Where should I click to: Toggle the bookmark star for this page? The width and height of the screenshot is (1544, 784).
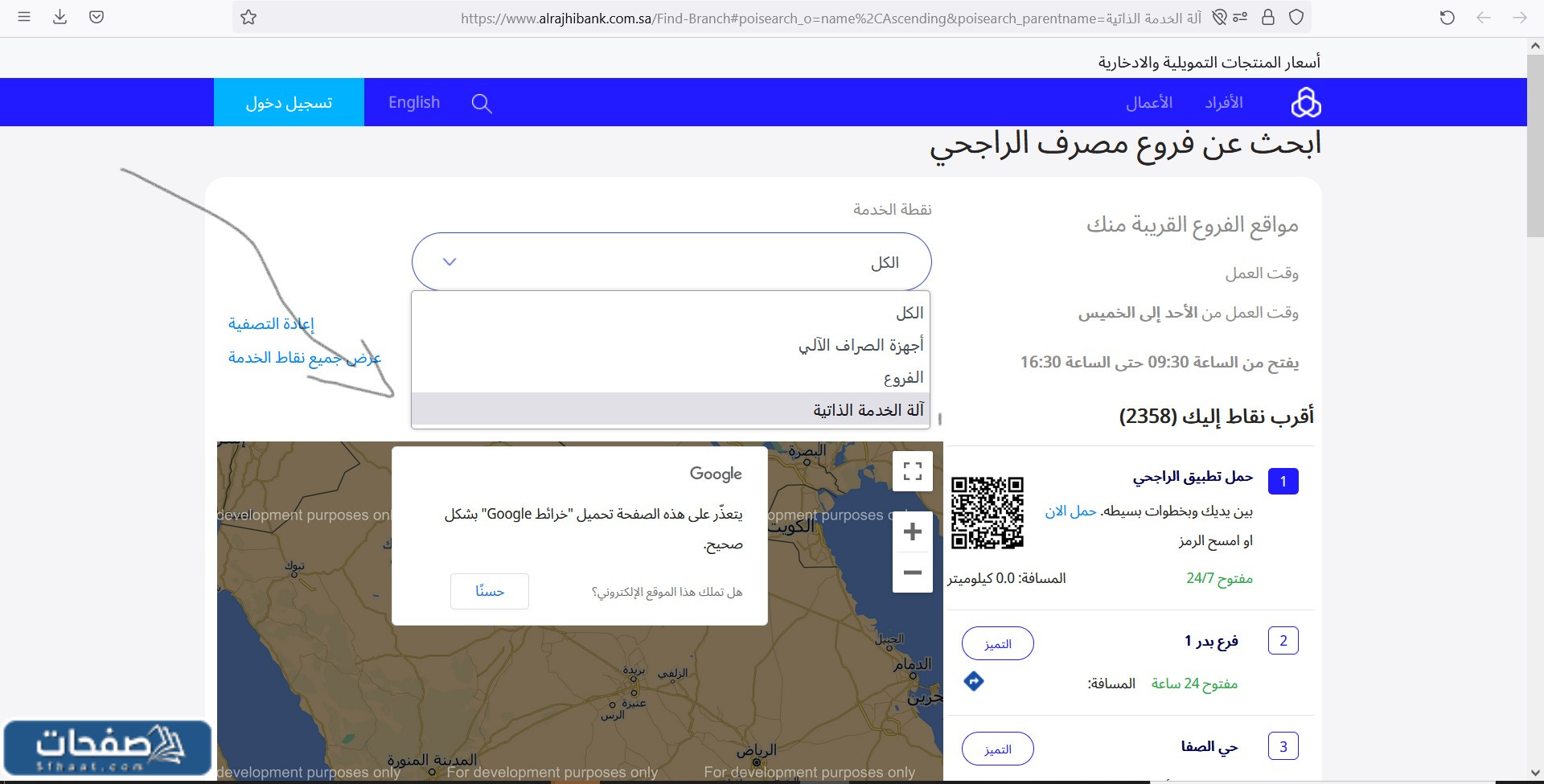pos(249,16)
